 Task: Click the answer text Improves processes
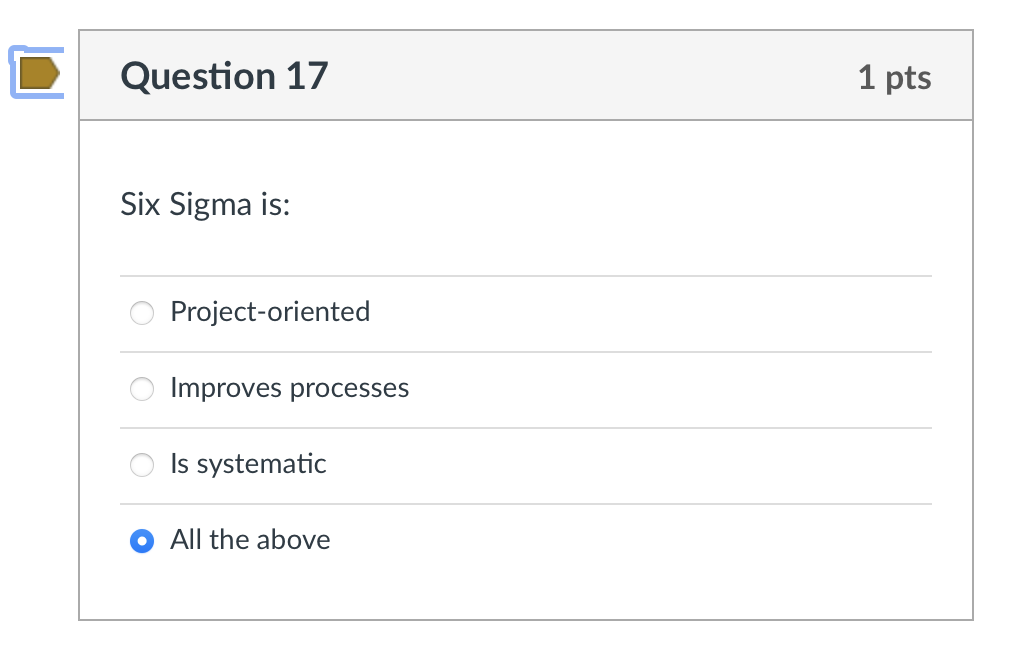290,388
